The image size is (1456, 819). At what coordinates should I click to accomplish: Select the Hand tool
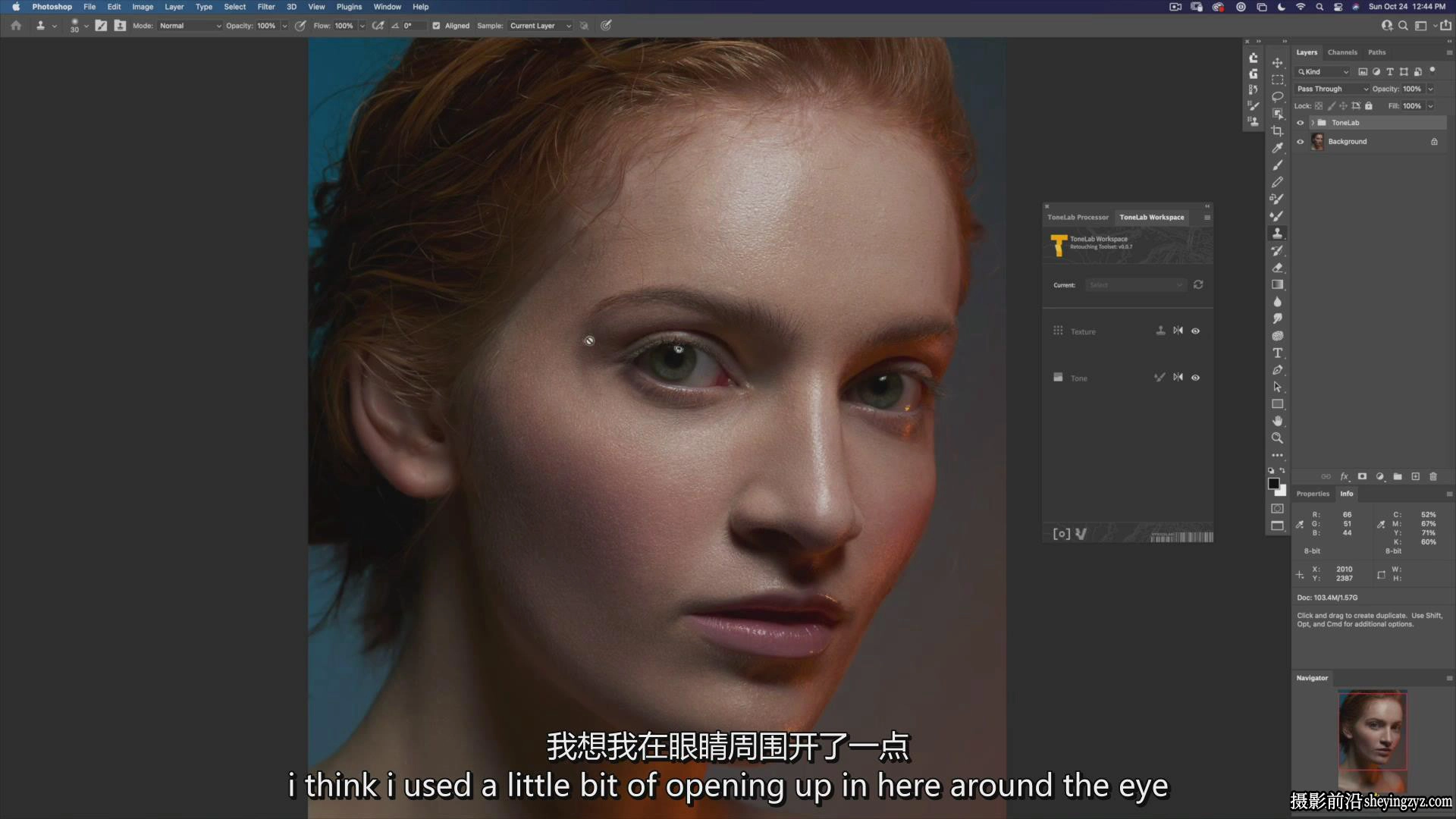coord(1278,421)
